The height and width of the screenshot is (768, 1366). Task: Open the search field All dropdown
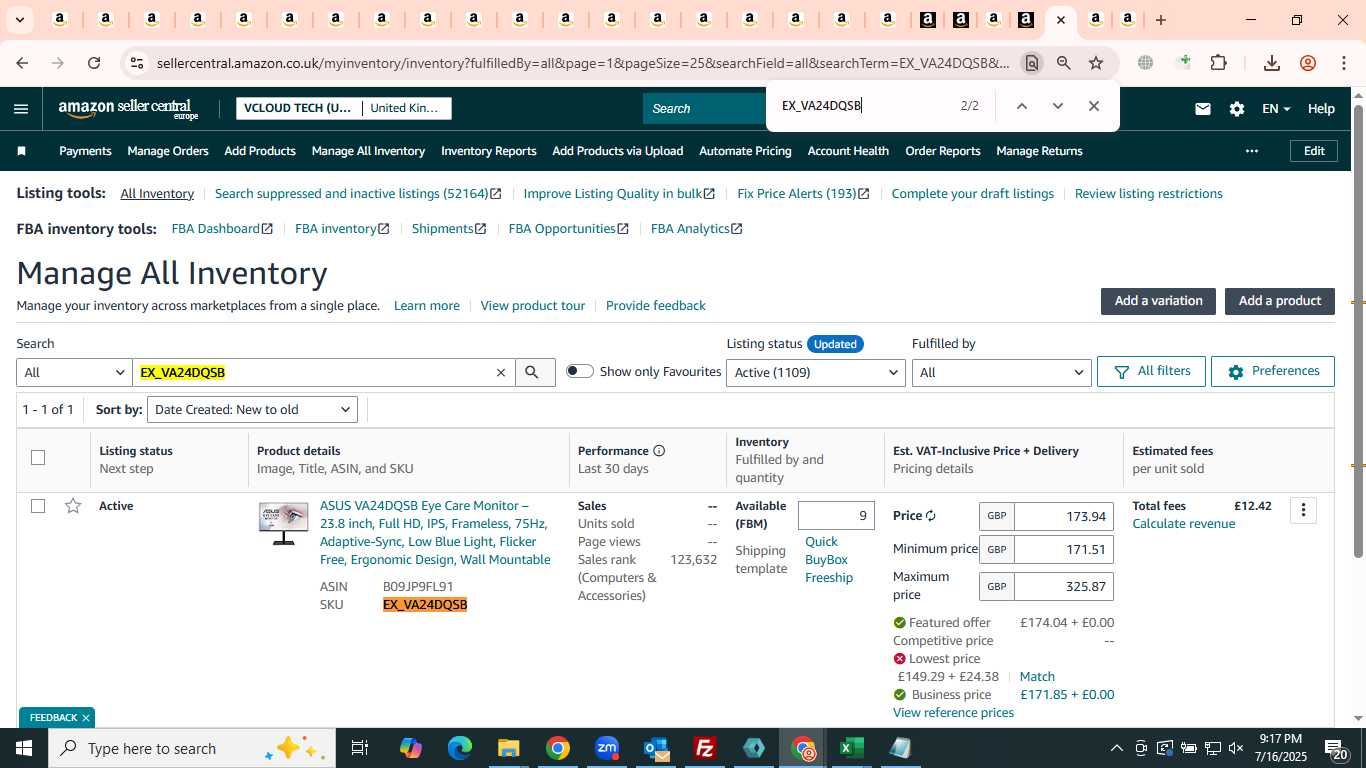pos(74,372)
